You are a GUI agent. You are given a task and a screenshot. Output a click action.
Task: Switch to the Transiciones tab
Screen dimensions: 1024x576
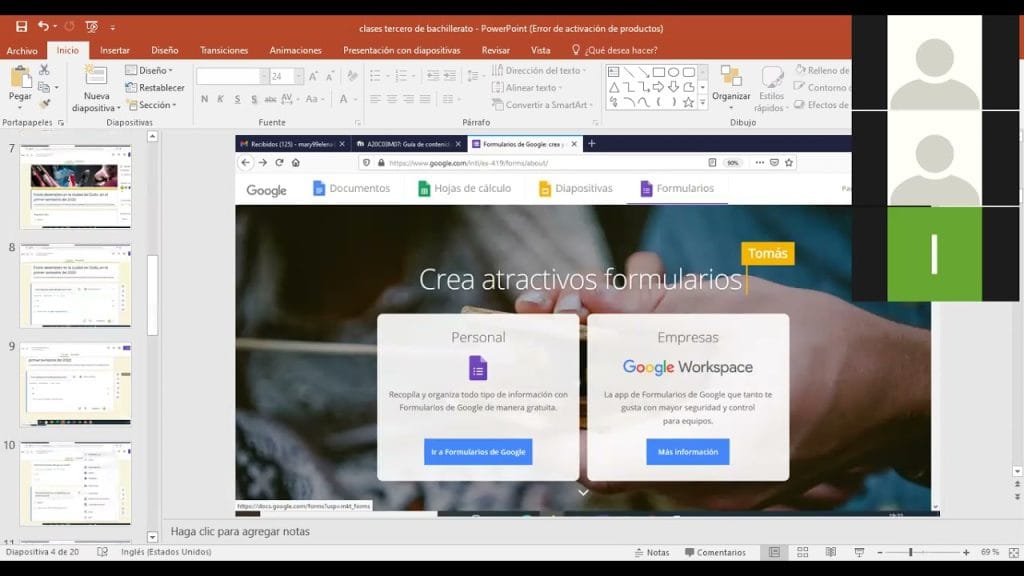click(x=224, y=50)
